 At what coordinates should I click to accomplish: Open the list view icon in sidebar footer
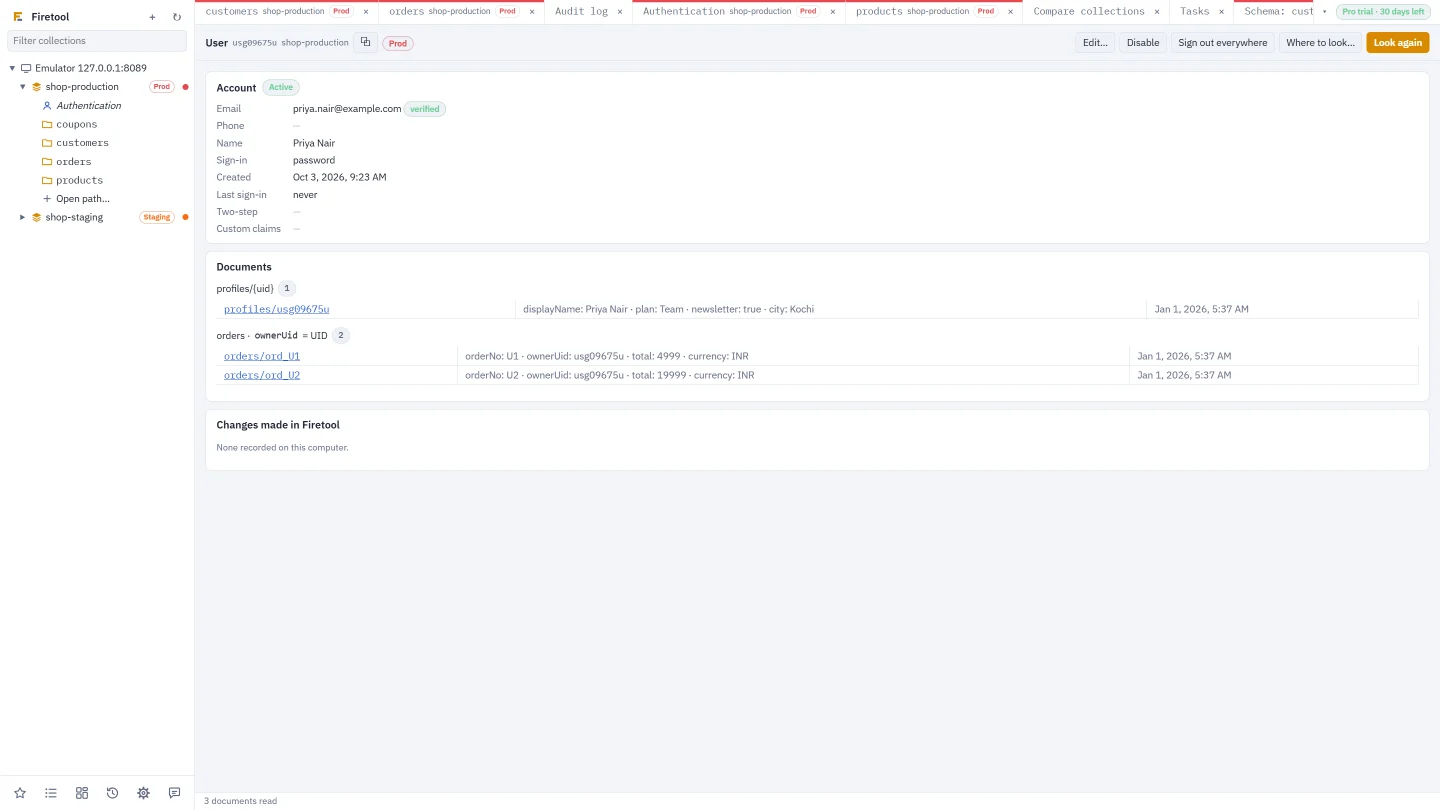(51, 793)
